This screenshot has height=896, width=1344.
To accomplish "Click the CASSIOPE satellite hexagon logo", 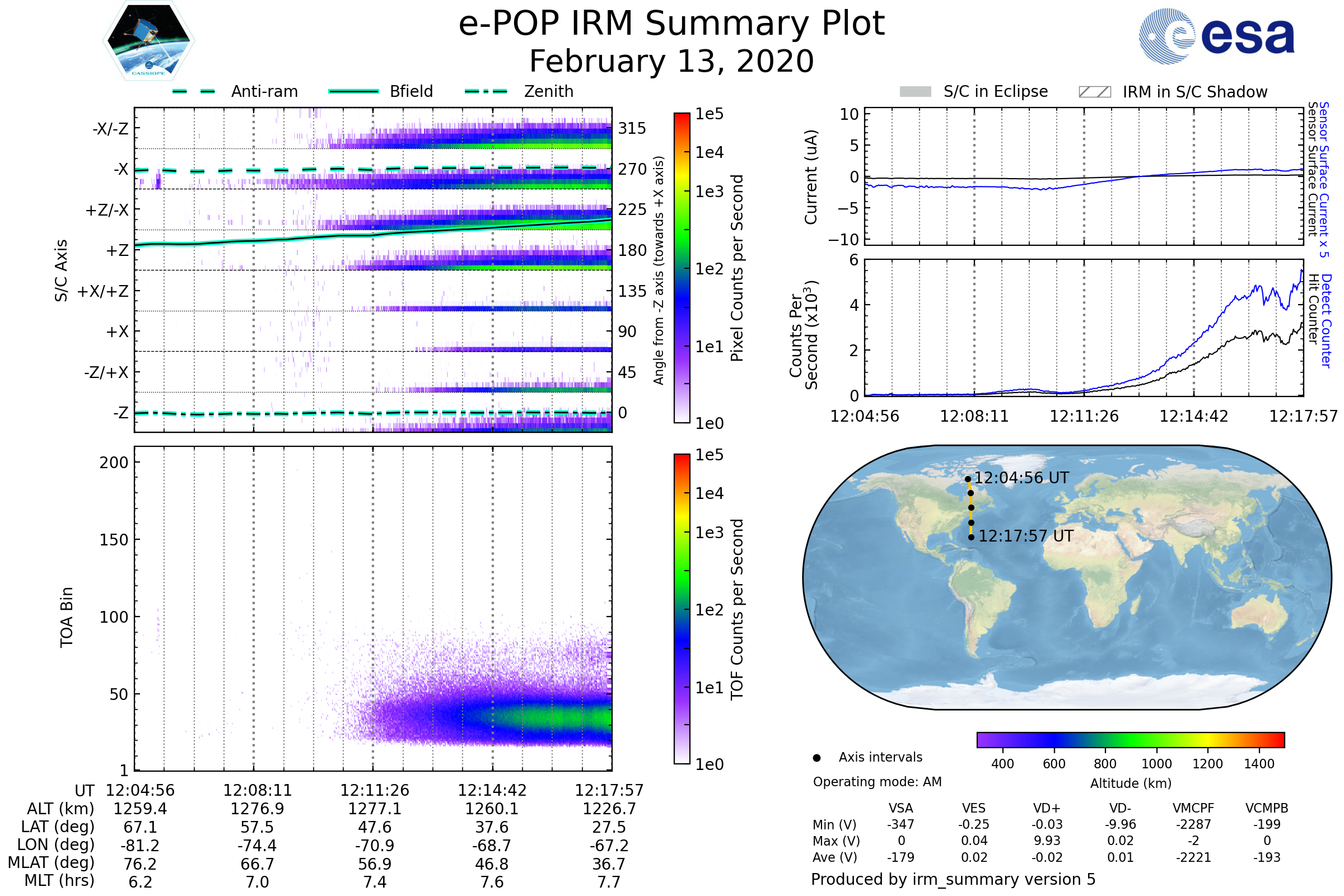I will coord(148,41).
